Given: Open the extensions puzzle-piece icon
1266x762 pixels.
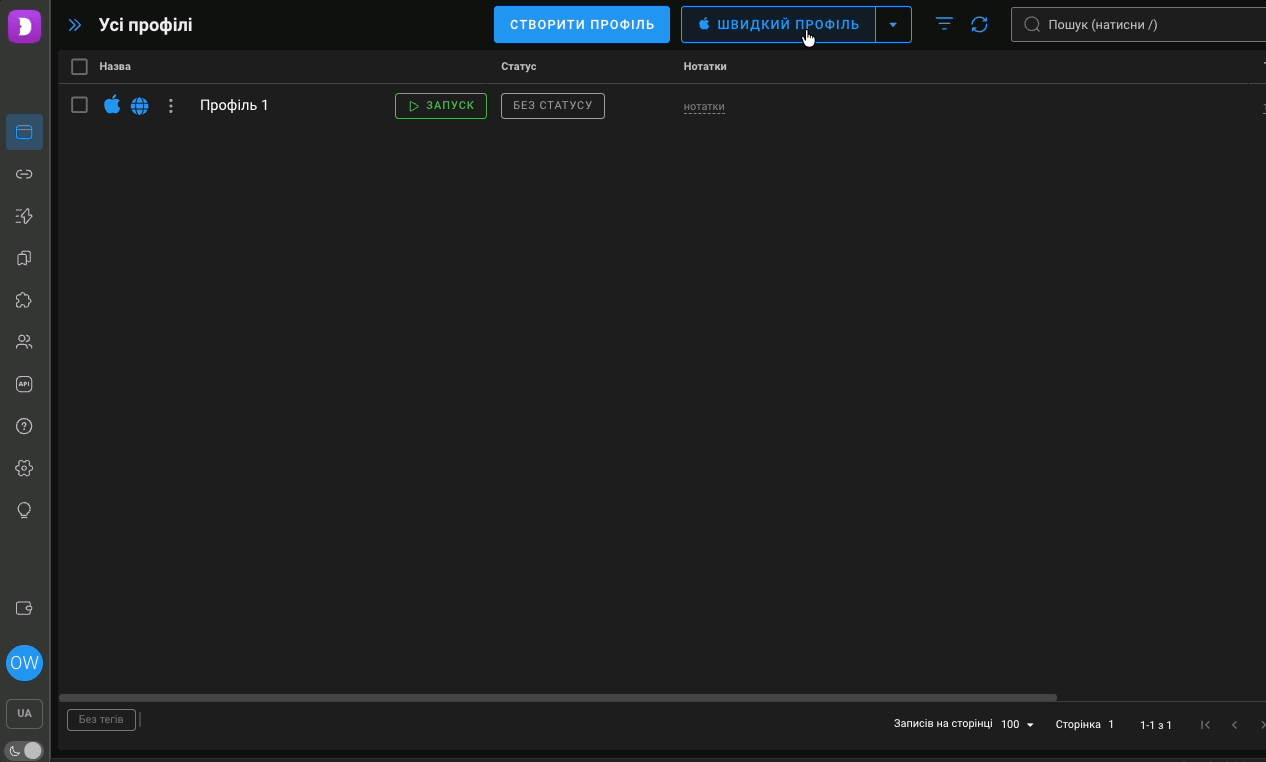Looking at the screenshot, I should (x=24, y=300).
